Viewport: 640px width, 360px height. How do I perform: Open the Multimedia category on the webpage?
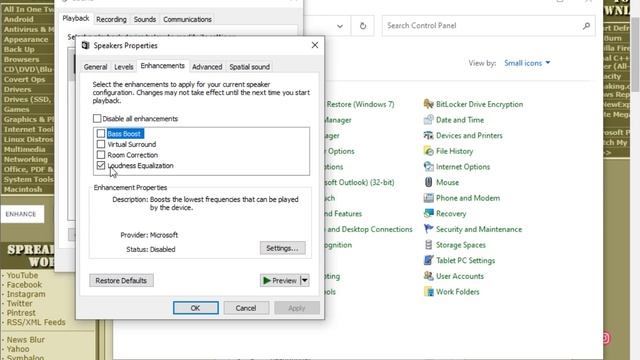click(x=24, y=149)
